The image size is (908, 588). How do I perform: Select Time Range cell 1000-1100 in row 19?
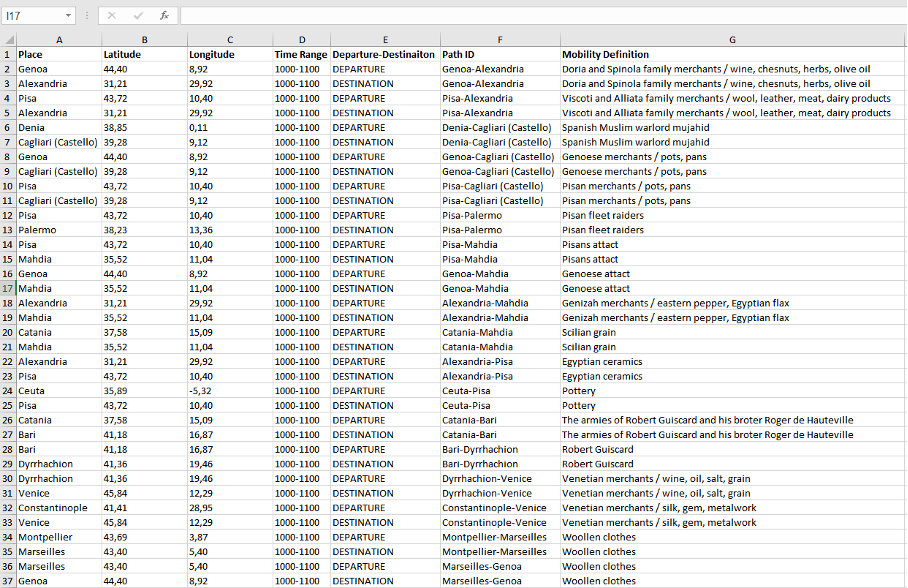tap(302, 318)
